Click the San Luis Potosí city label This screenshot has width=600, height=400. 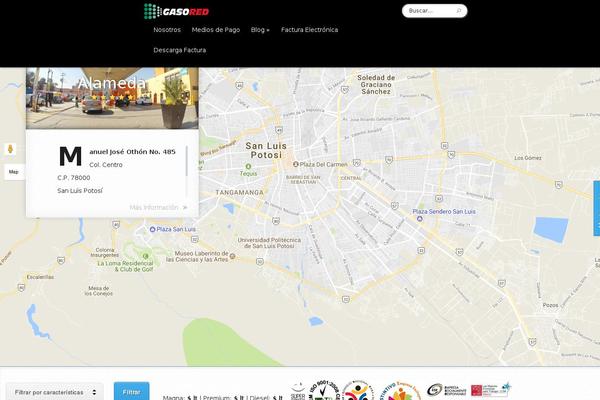(x=266, y=150)
